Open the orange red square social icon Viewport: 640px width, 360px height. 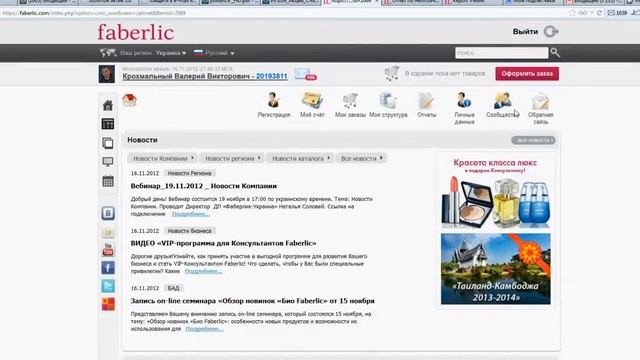pyautogui.click(x=108, y=304)
